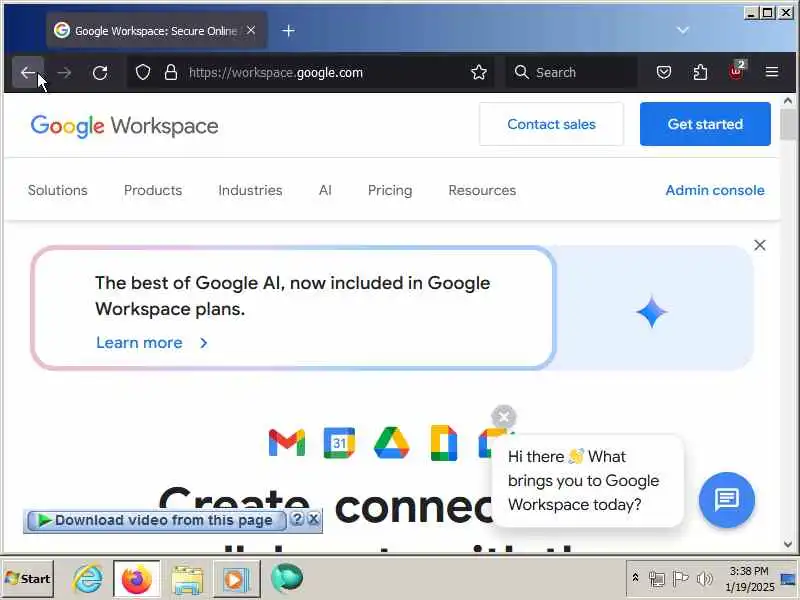Click the Google Calendar icon
The height and width of the screenshot is (600, 800).
pos(339,442)
